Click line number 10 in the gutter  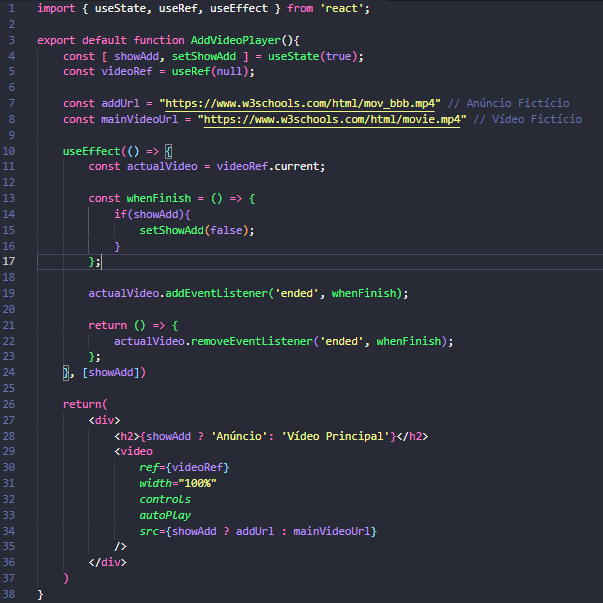[8, 151]
